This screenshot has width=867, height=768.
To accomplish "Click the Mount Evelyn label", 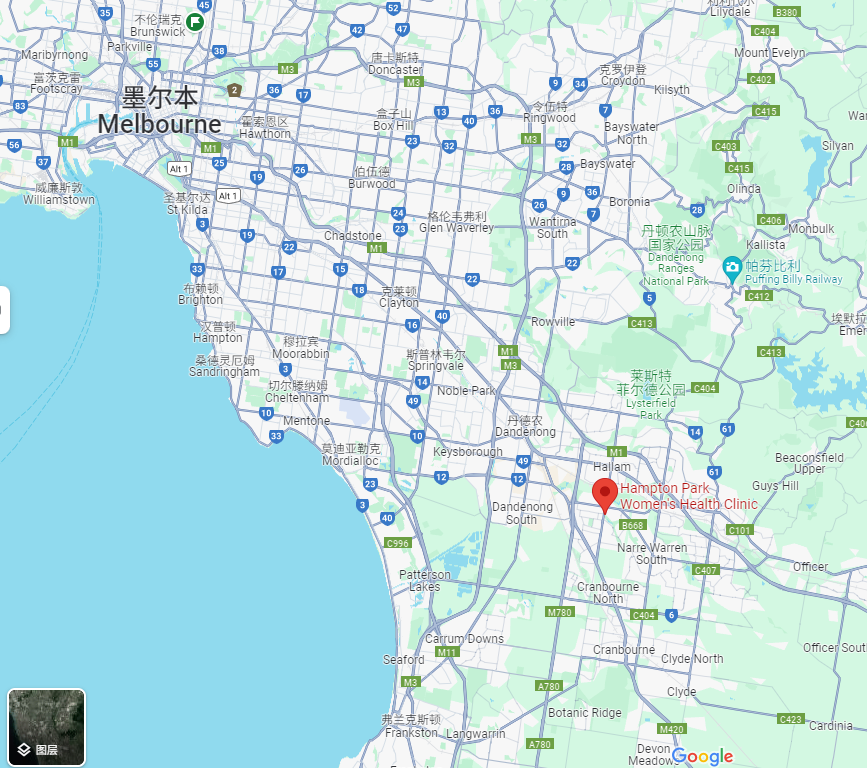I will 769,53.
